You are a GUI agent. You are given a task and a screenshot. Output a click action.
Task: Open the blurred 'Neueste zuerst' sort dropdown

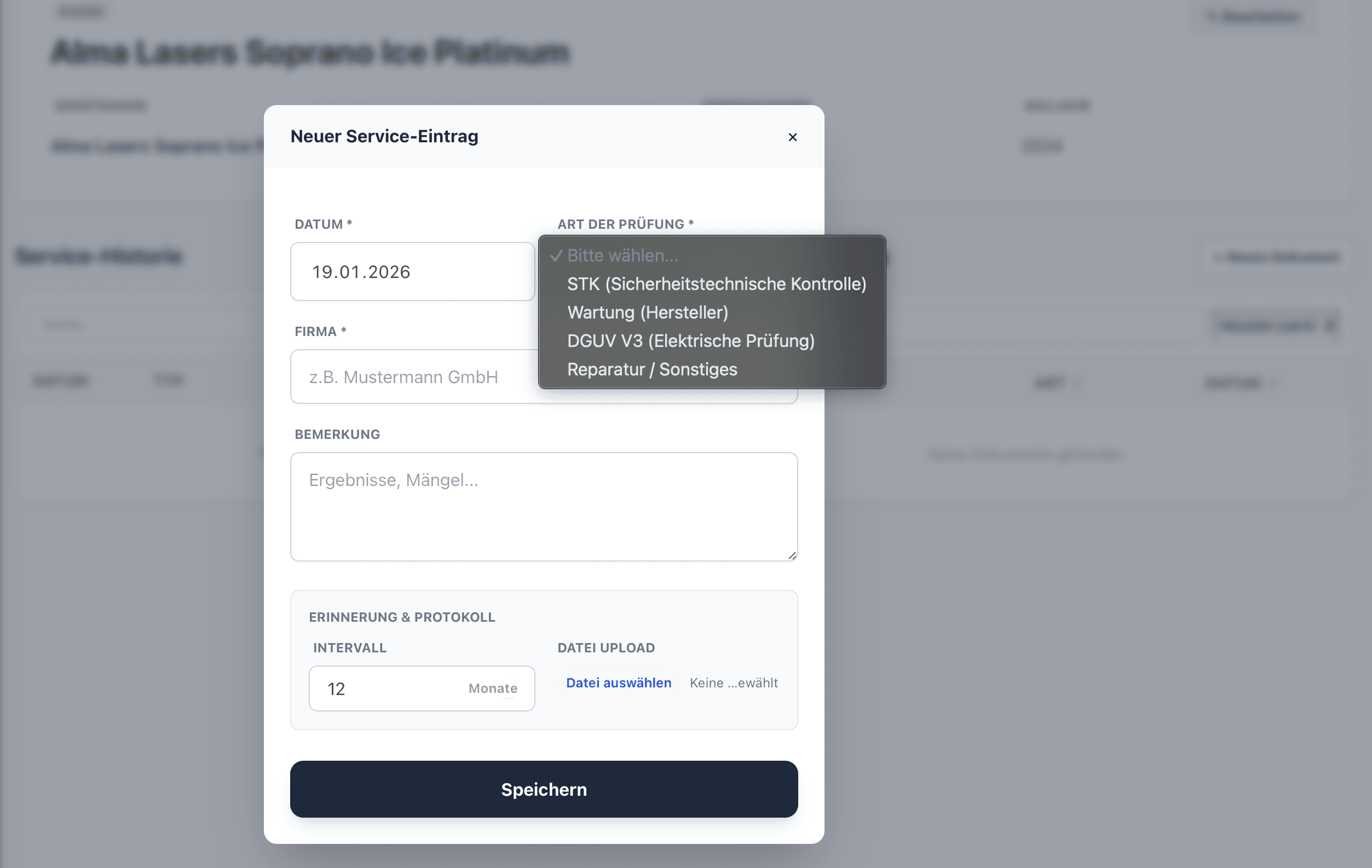1275,325
